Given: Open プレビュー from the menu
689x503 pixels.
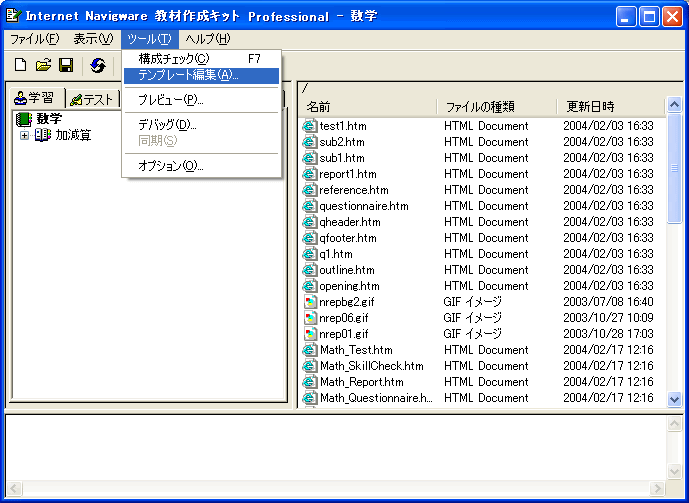Looking at the screenshot, I should coord(170,100).
